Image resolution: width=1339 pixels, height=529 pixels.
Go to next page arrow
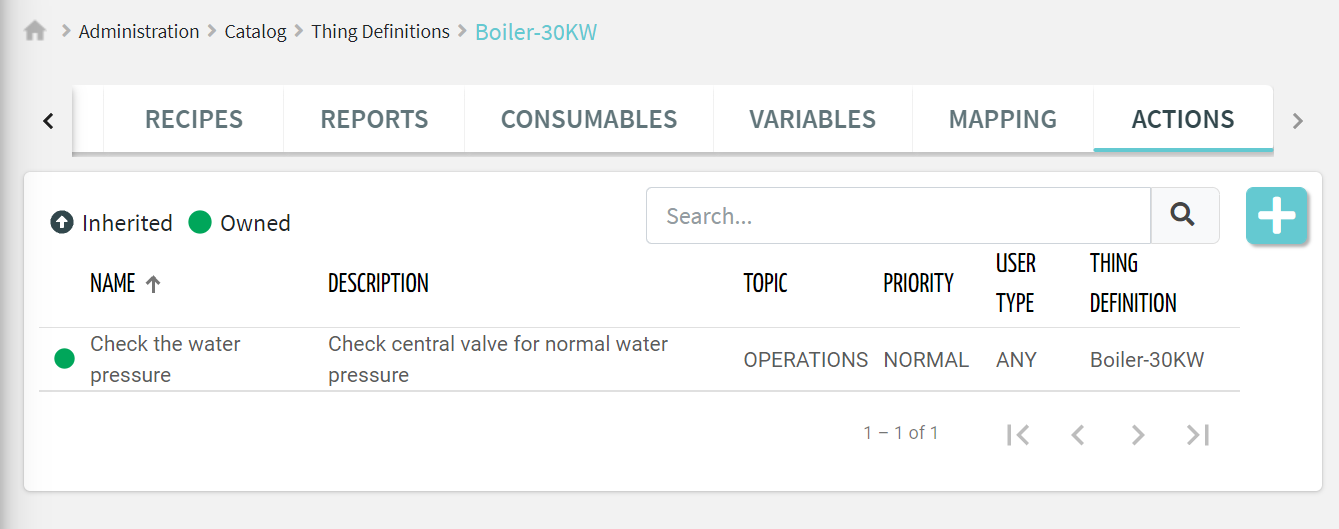pos(1137,434)
